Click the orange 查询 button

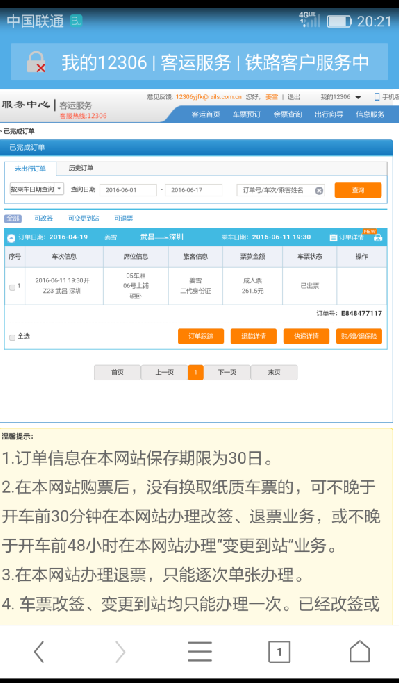(x=358, y=190)
